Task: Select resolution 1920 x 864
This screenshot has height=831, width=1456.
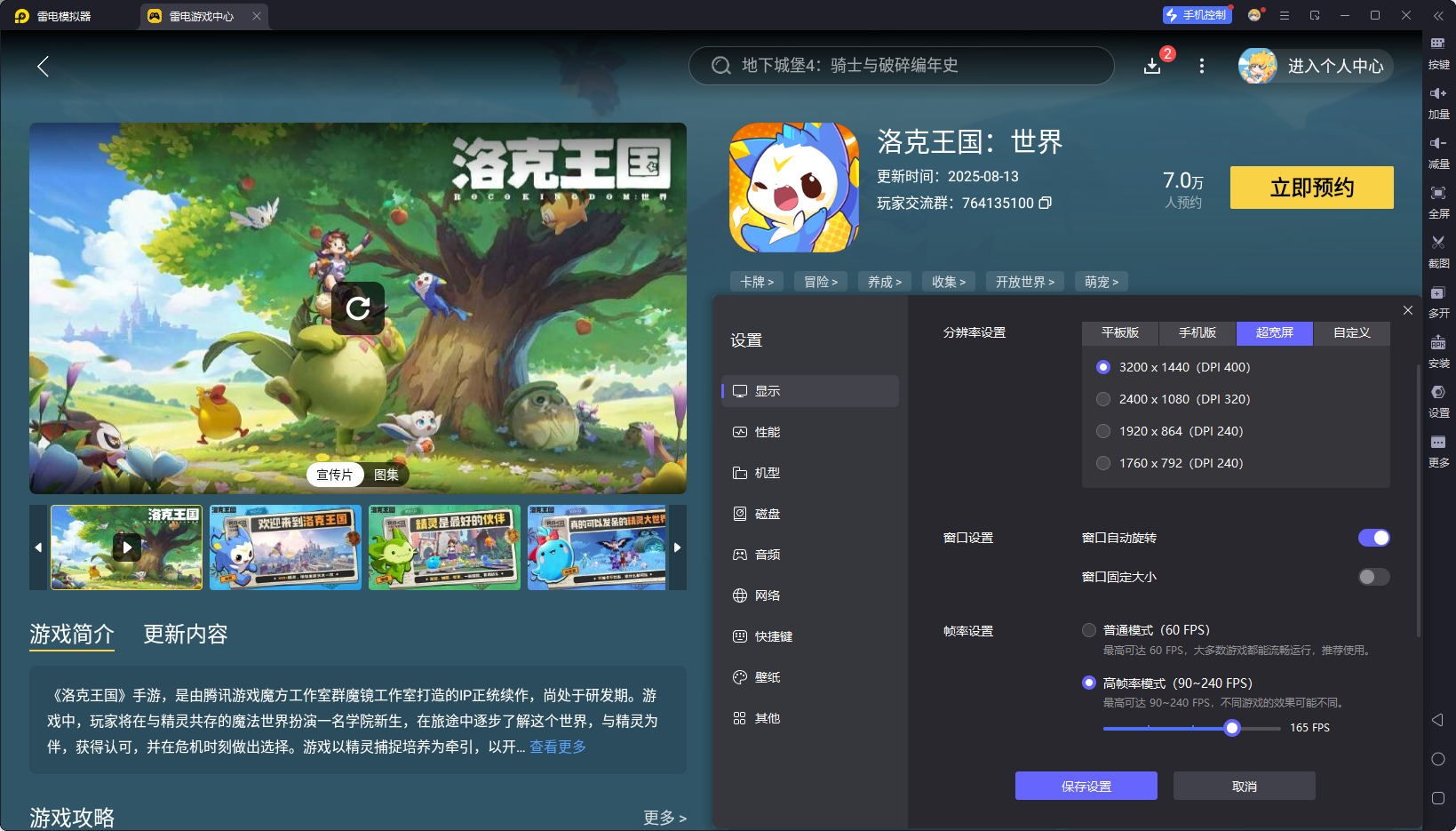Action: coord(1102,431)
